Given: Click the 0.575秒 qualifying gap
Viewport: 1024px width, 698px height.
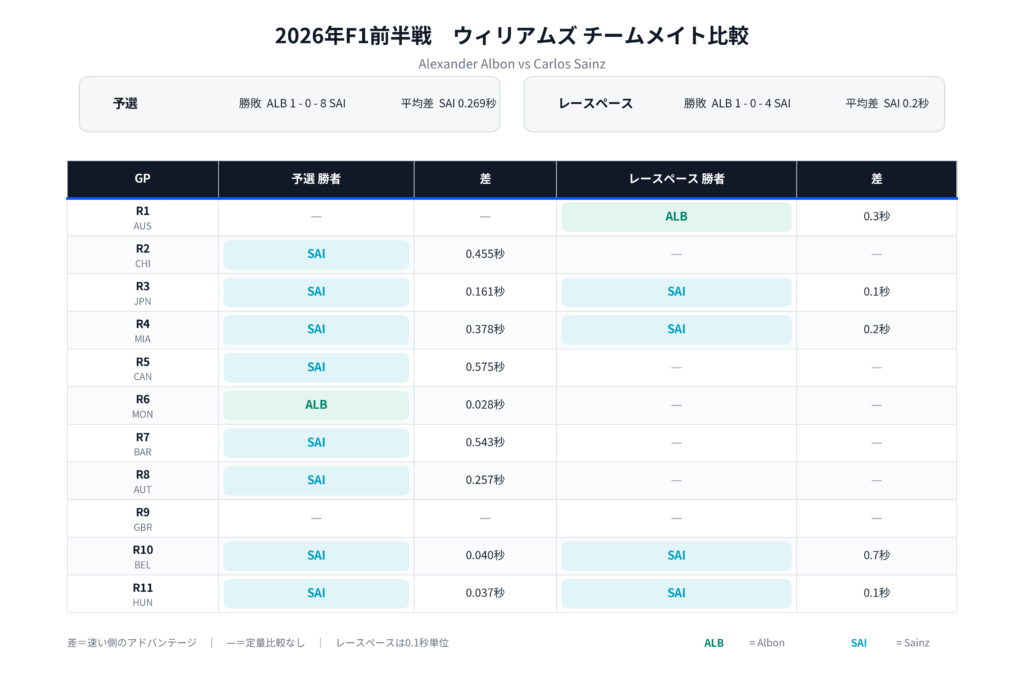Looking at the screenshot, I should 485,368.
